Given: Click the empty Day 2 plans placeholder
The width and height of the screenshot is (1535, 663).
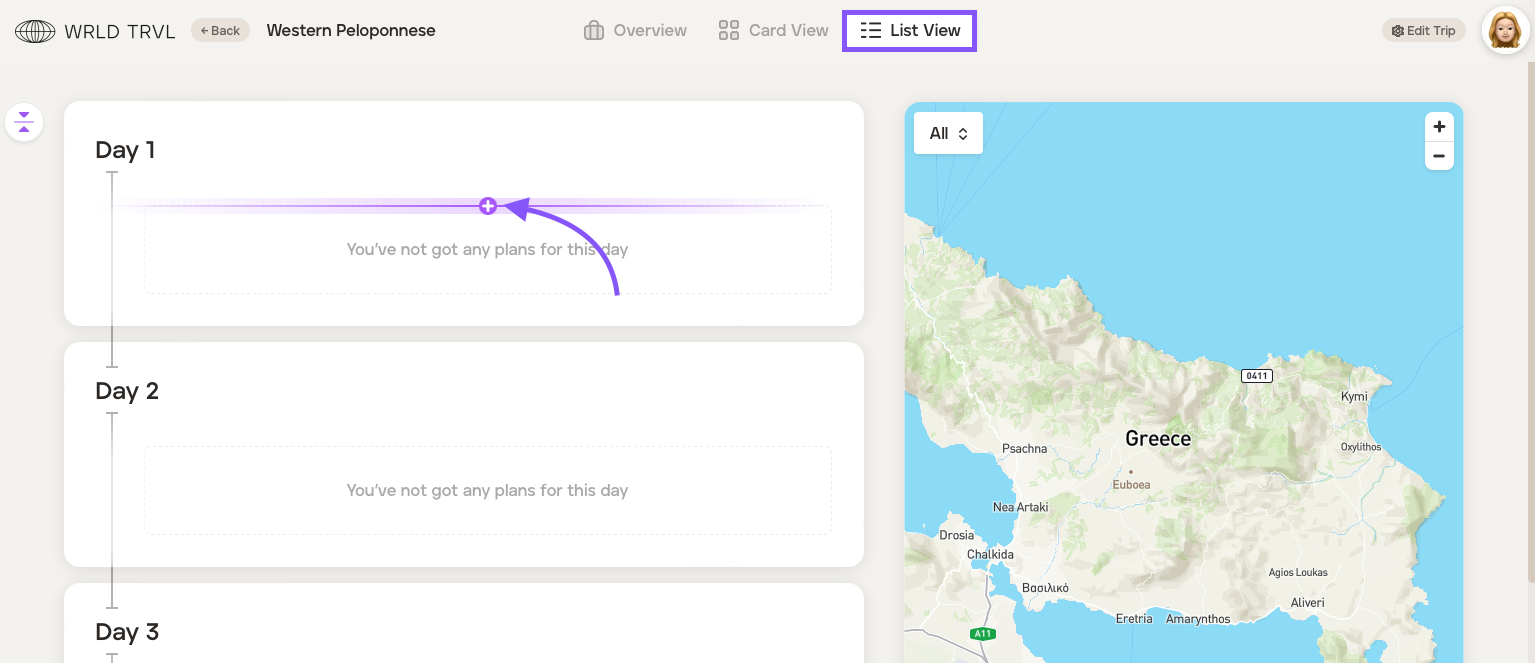Looking at the screenshot, I should pos(487,490).
